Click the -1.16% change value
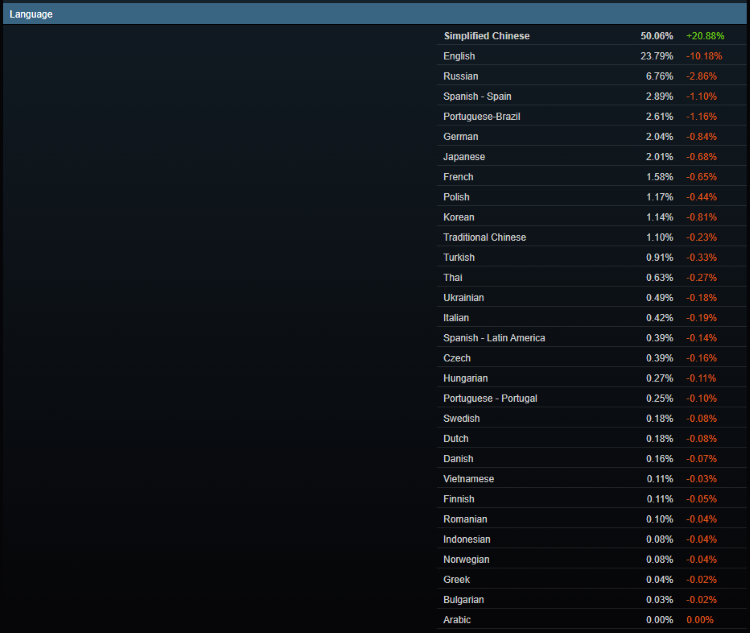Viewport: 750px width, 633px height. (x=702, y=116)
